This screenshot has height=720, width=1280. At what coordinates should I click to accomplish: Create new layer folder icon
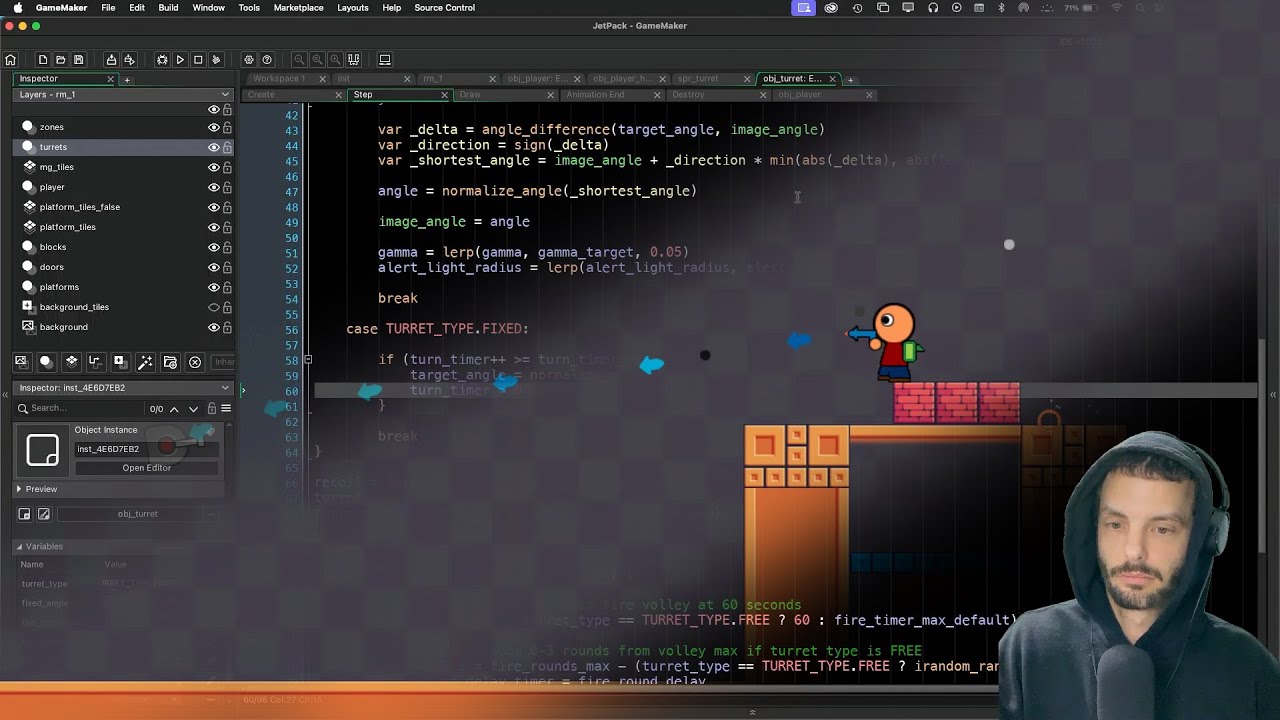coord(170,362)
